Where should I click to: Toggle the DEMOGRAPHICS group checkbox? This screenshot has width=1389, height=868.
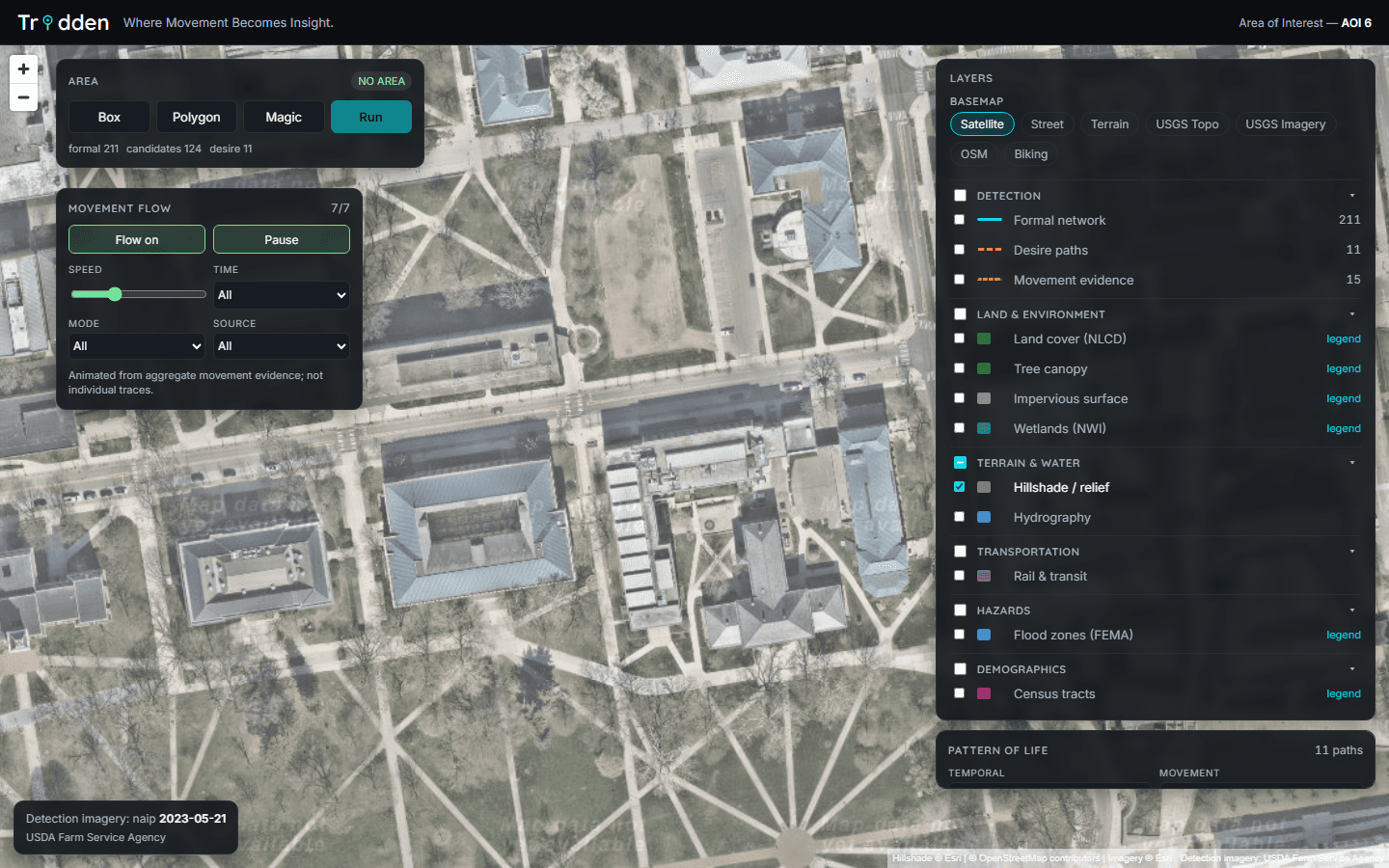[x=960, y=669]
